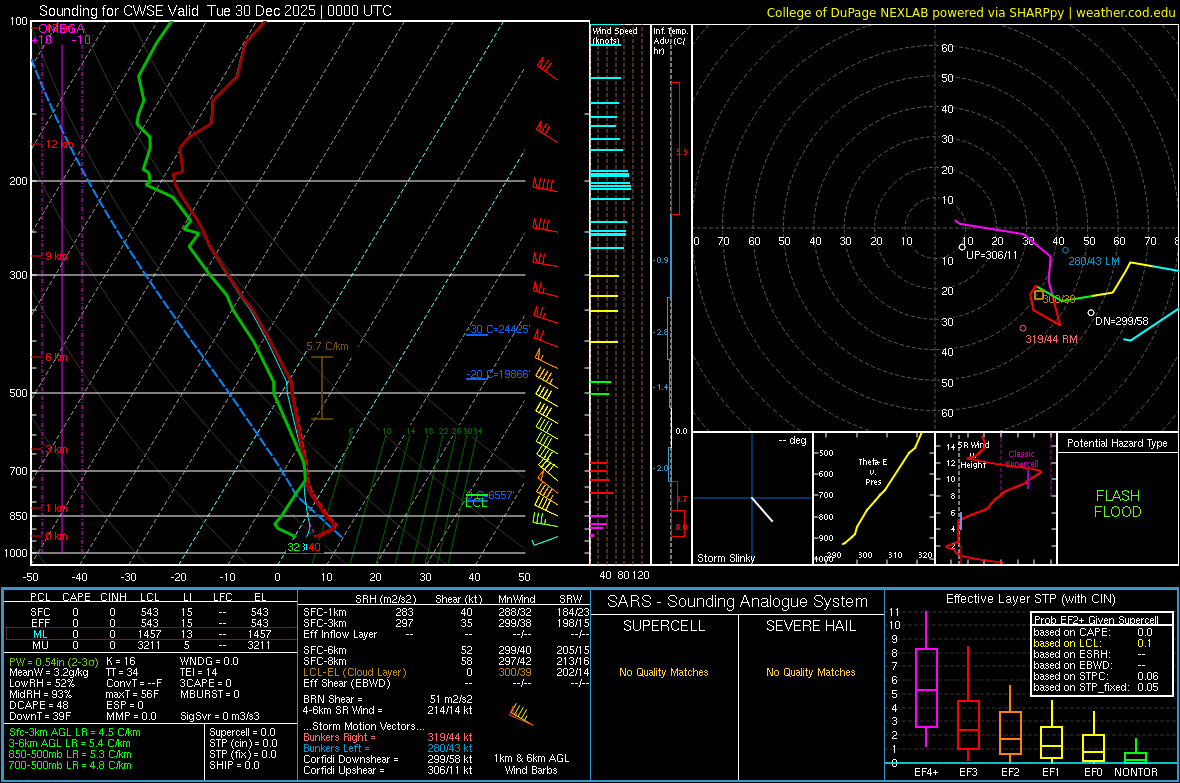Click the 'LCL-EL (Cloud Layer)' row label
This screenshot has height=783, width=1180.
(354, 672)
